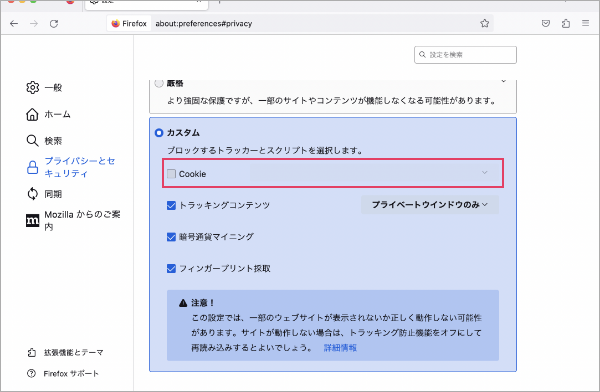This screenshot has height=392, width=600.
Task: Click the magnifier icon for 検索
Action: tap(32, 140)
